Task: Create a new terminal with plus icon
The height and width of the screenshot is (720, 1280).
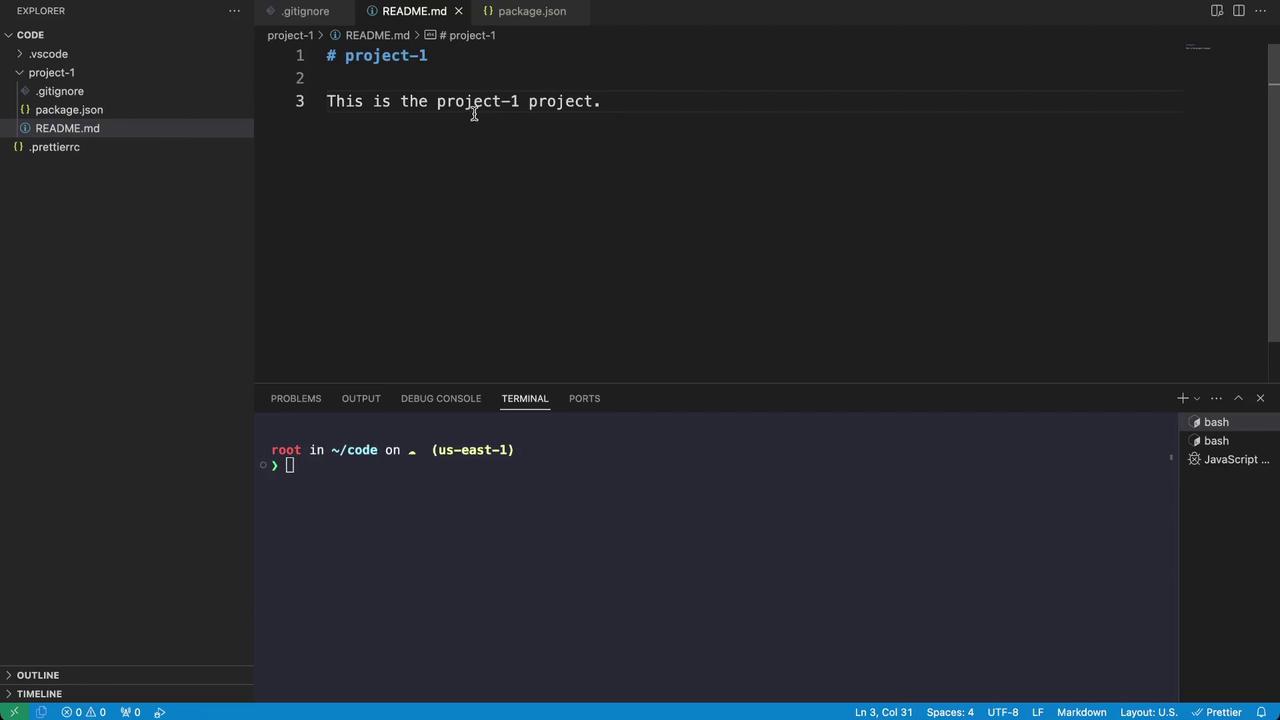Action: (1183, 398)
